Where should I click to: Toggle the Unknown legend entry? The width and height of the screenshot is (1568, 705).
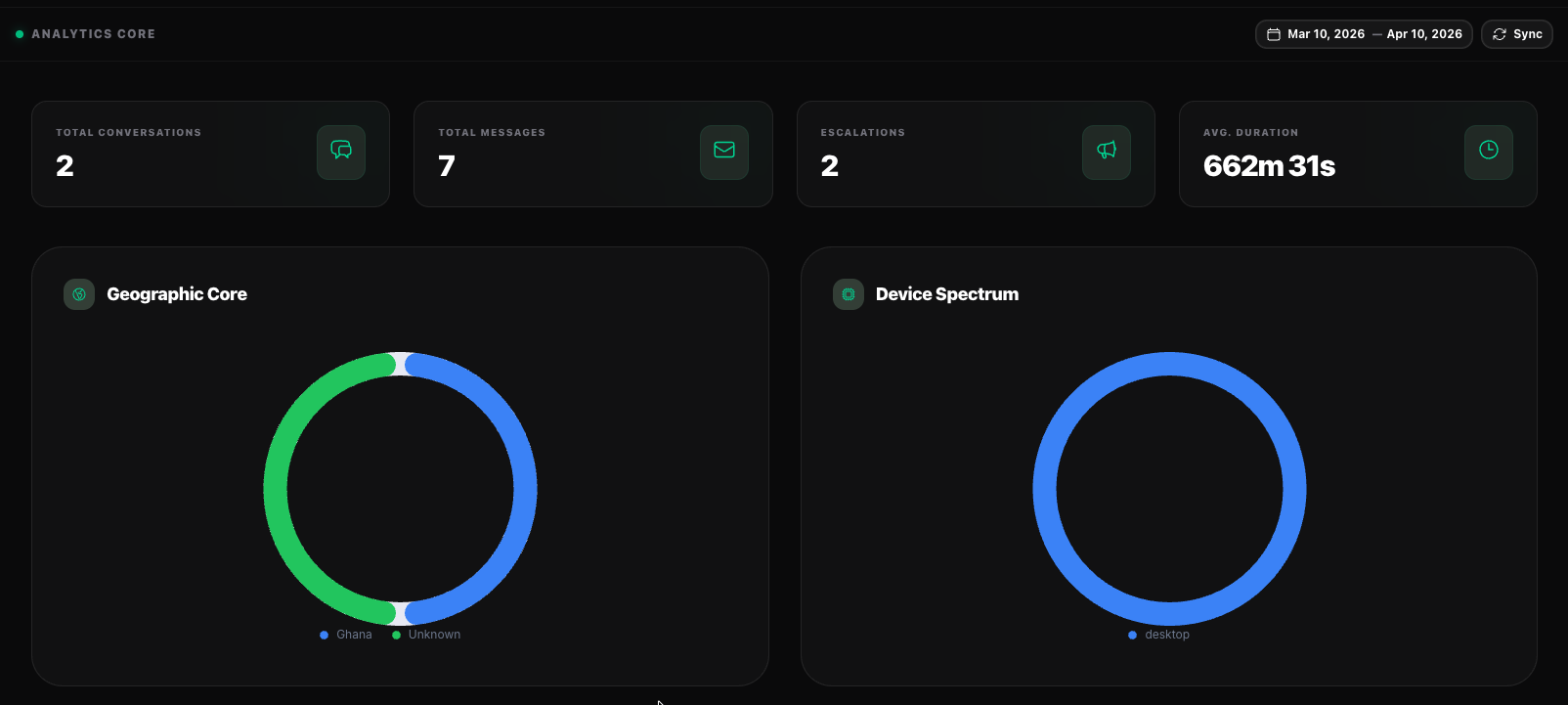click(x=426, y=635)
